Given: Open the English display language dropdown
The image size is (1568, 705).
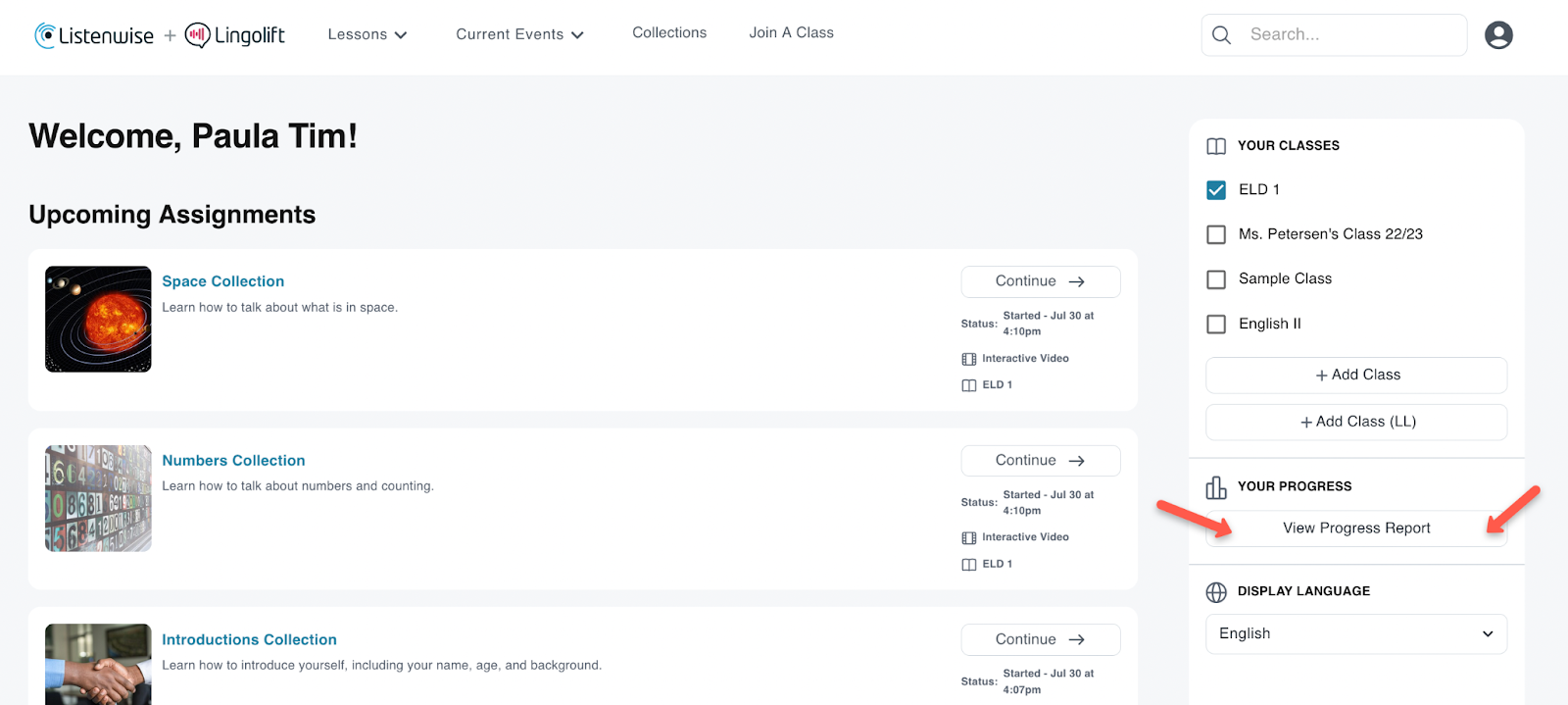Looking at the screenshot, I should (x=1356, y=633).
